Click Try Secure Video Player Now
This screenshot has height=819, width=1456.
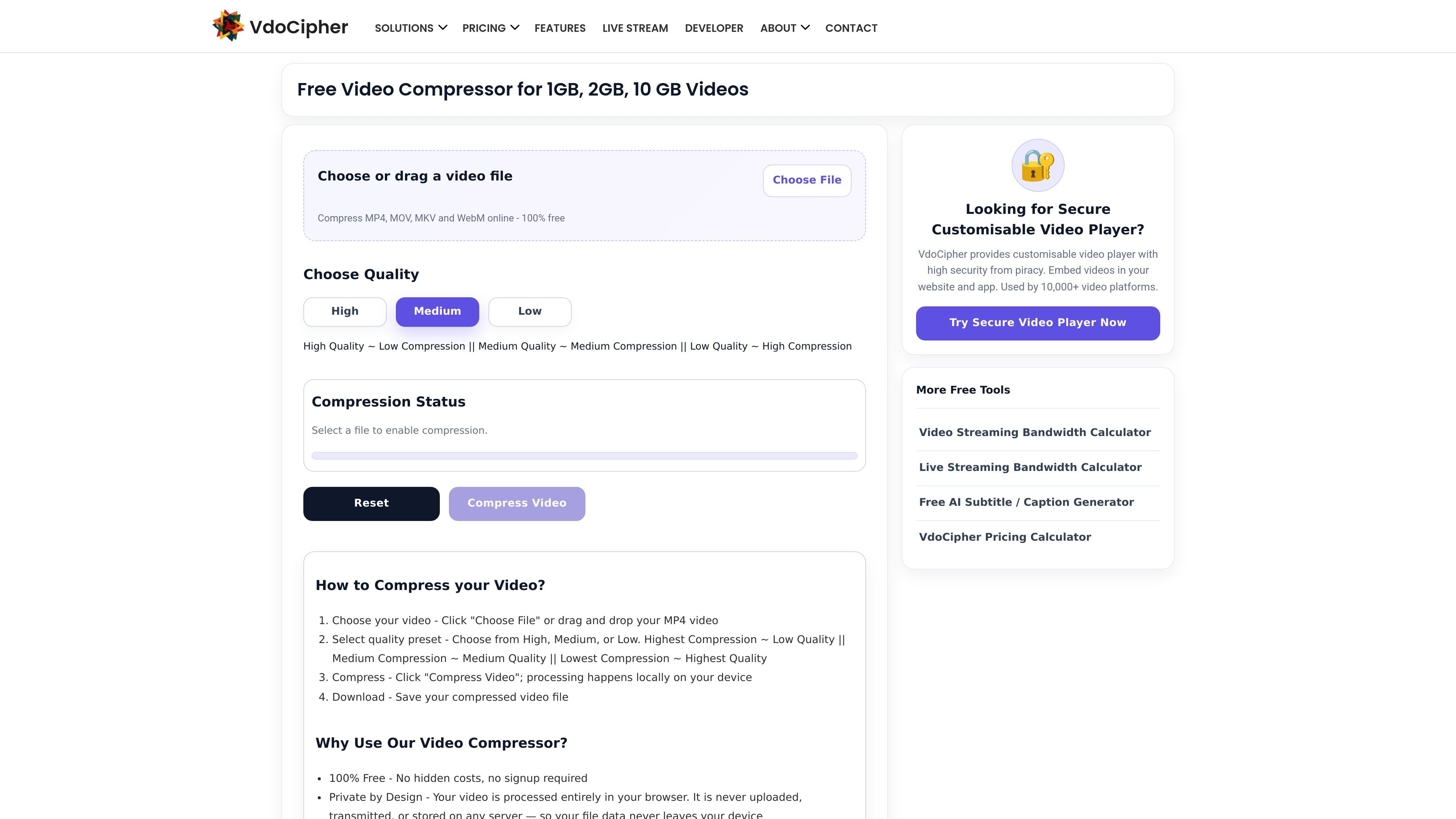click(1038, 323)
